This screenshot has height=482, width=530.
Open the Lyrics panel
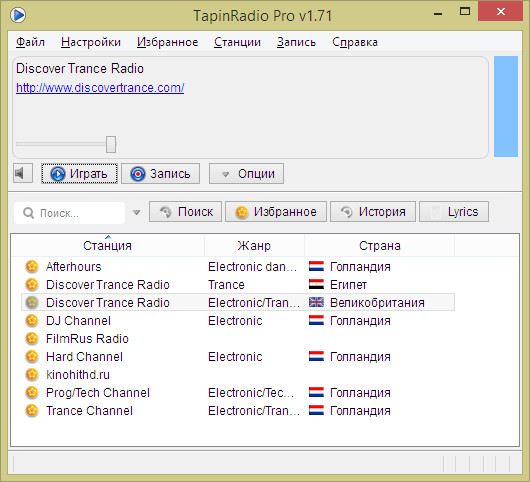[x=454, y=212]
